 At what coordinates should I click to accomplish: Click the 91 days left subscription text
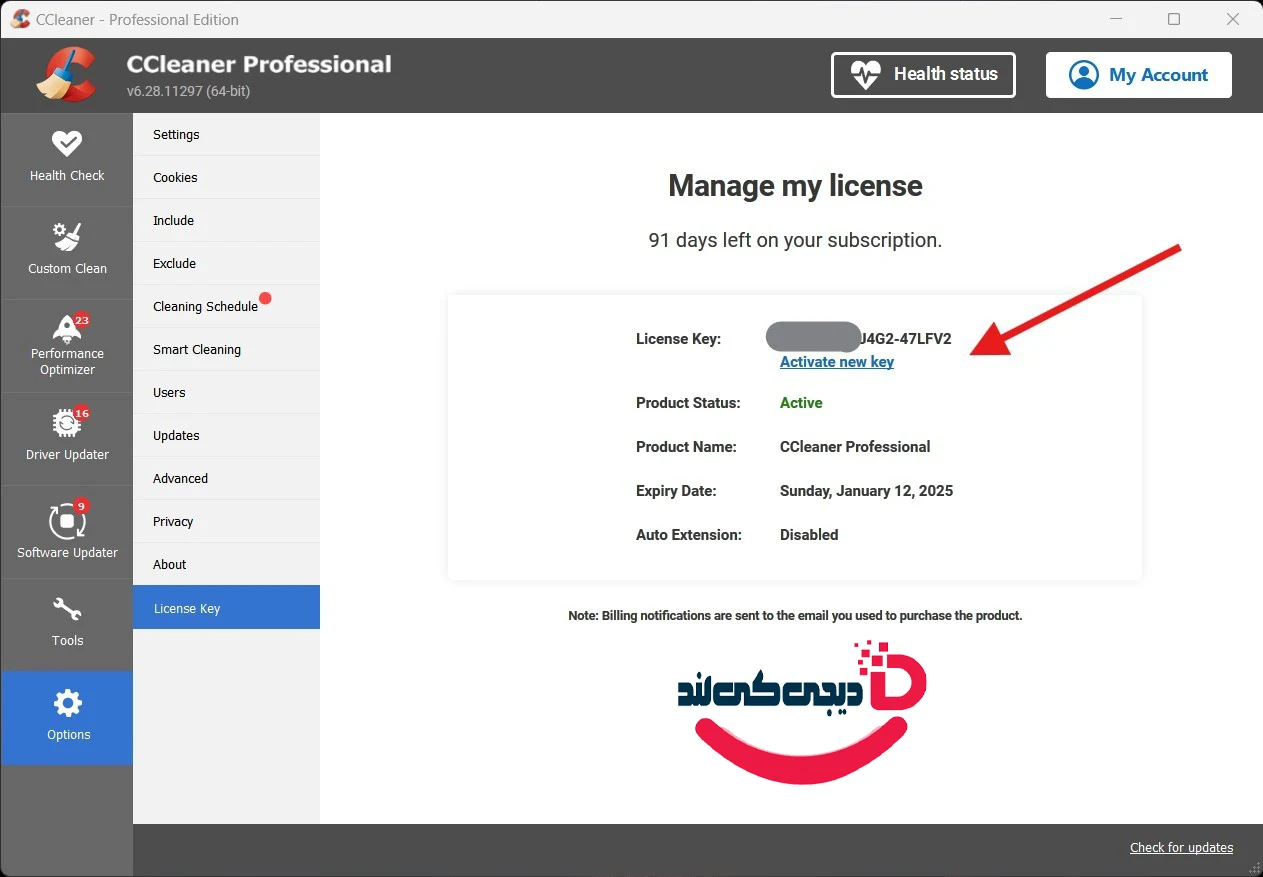pos(795,241)
